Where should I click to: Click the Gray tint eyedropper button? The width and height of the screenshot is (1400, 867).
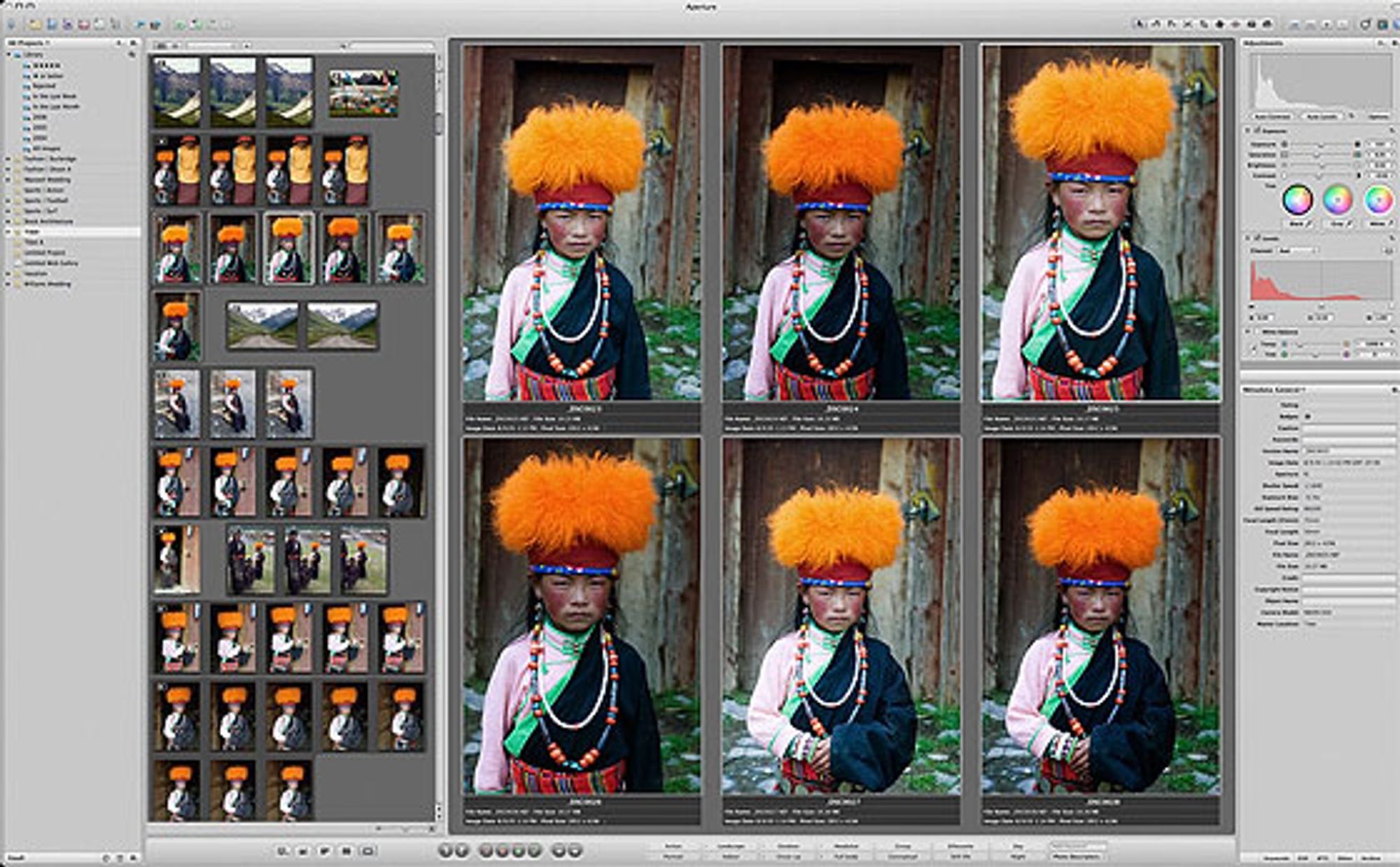pyautogui.click(x=1349, y=223)
